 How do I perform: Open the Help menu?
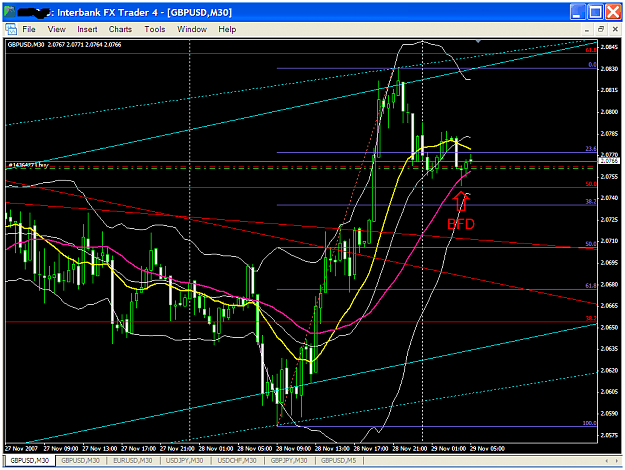coord(227,29)
